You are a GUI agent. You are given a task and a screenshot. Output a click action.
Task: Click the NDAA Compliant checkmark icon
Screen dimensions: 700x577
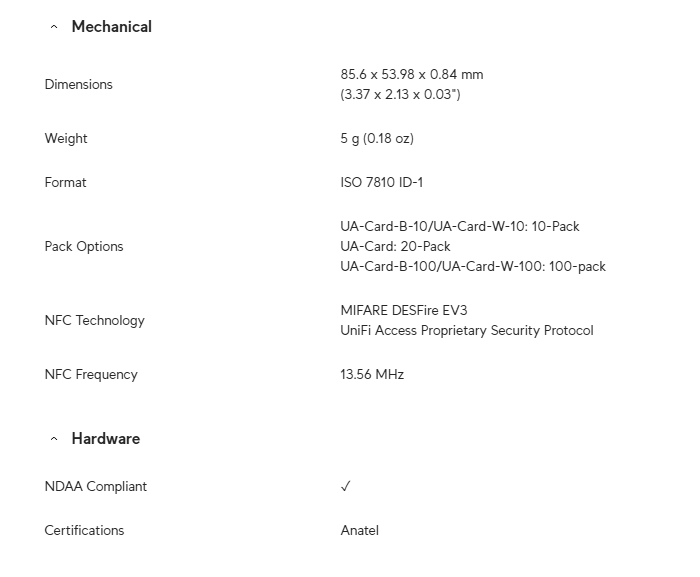346,486
